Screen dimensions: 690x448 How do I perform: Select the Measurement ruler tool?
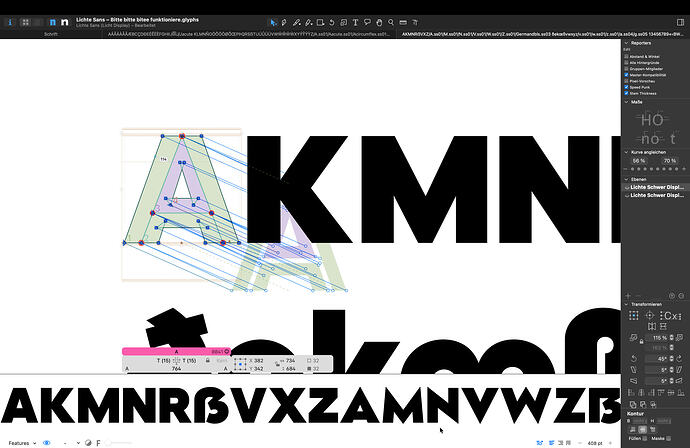(403, 22)
